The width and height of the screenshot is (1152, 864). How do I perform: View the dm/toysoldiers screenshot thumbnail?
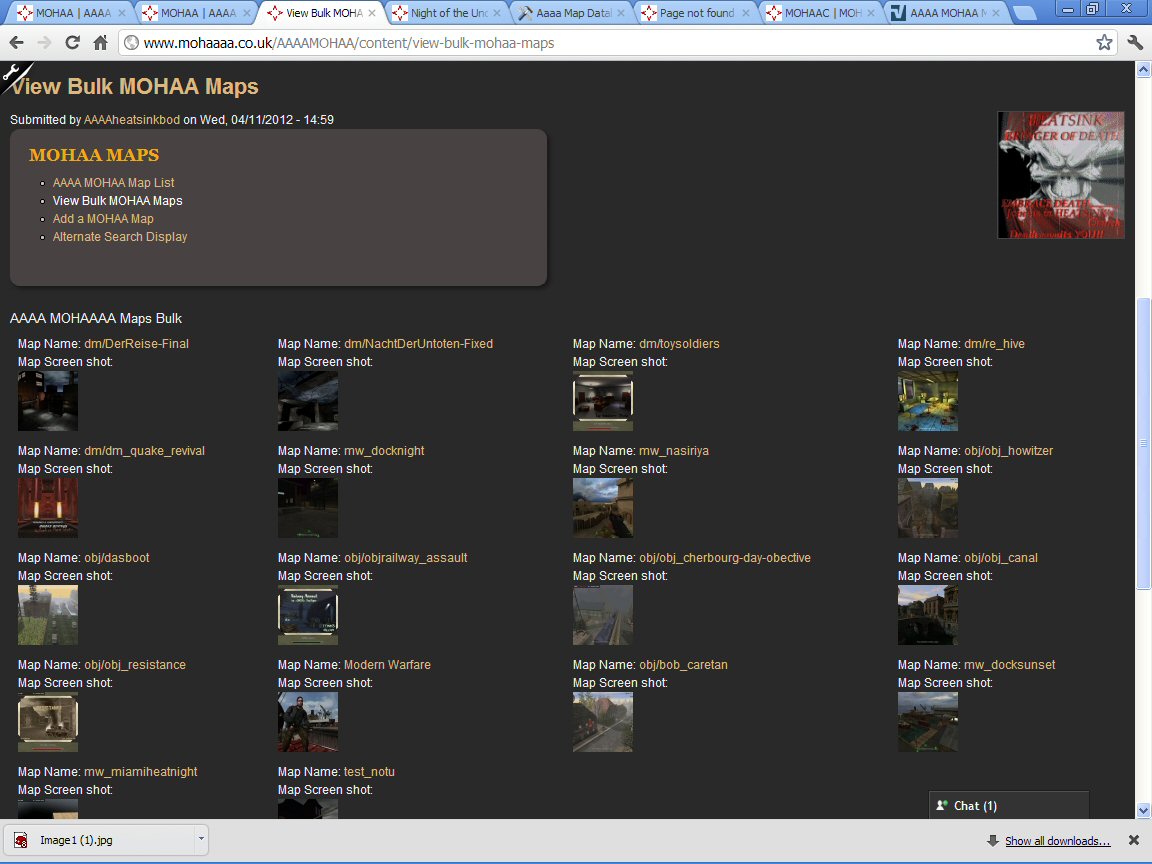point(602,400)
